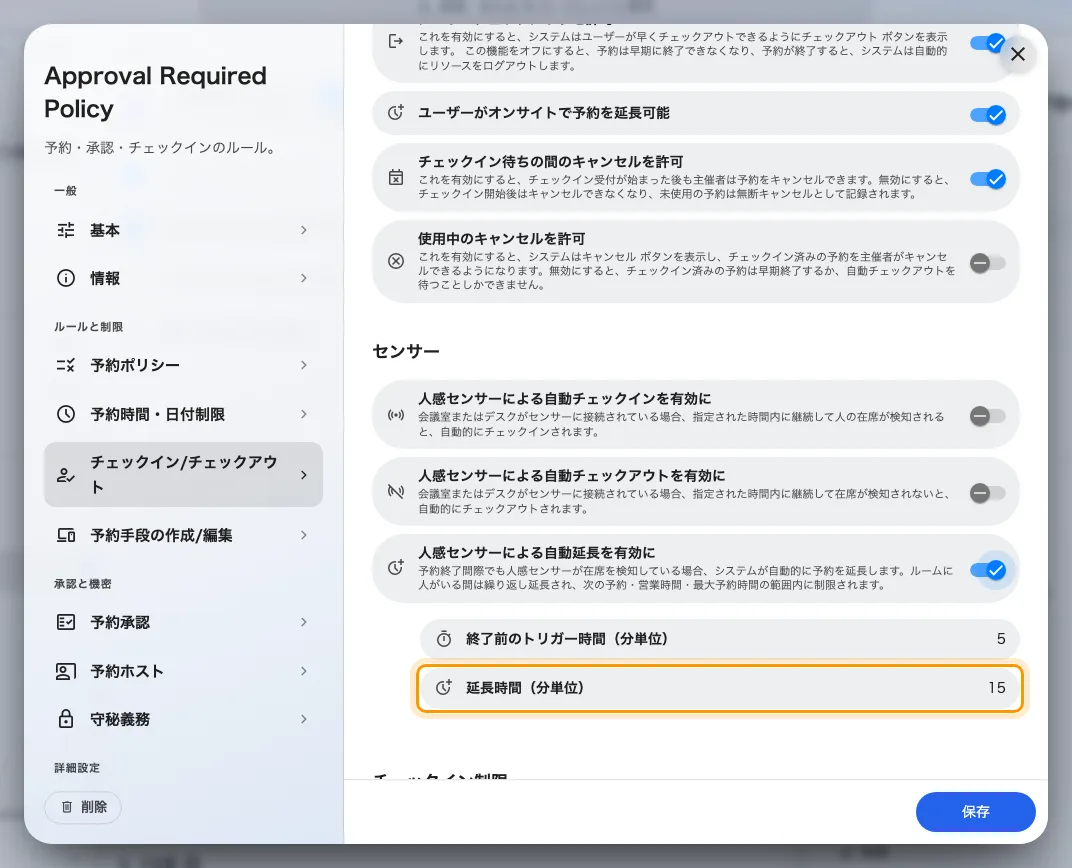
Task: Enable 人感センサーによる自動チェックアウト switch
Action: 988,493
